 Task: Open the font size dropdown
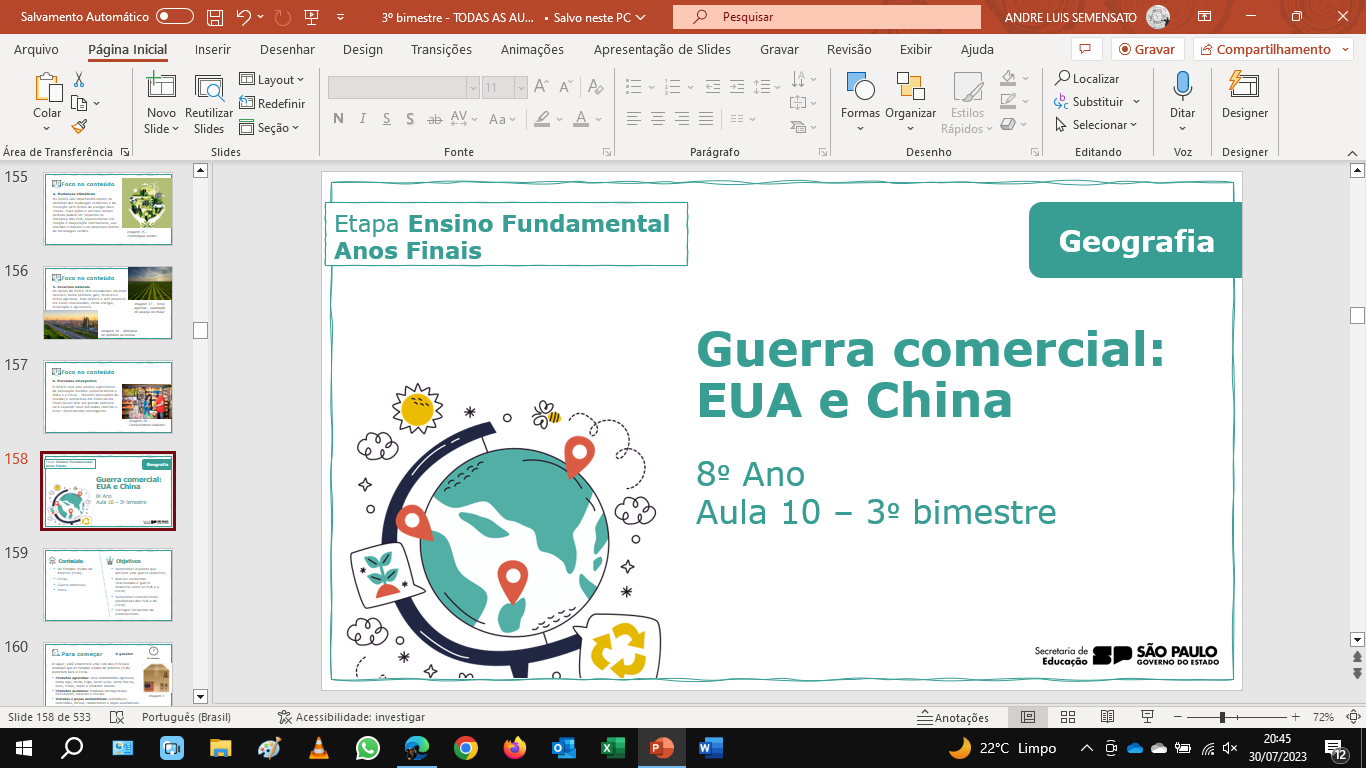click(520, 88)
